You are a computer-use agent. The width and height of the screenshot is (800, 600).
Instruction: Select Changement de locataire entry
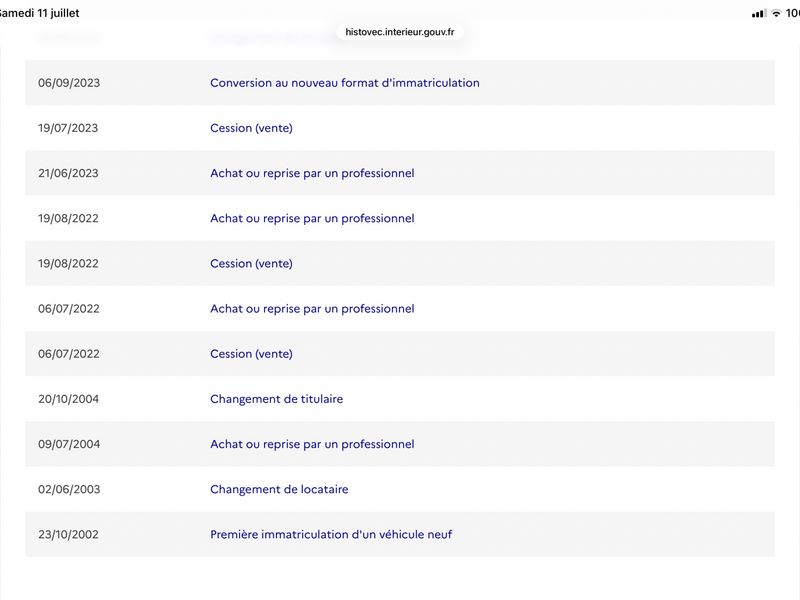click(x=279, y=489)
